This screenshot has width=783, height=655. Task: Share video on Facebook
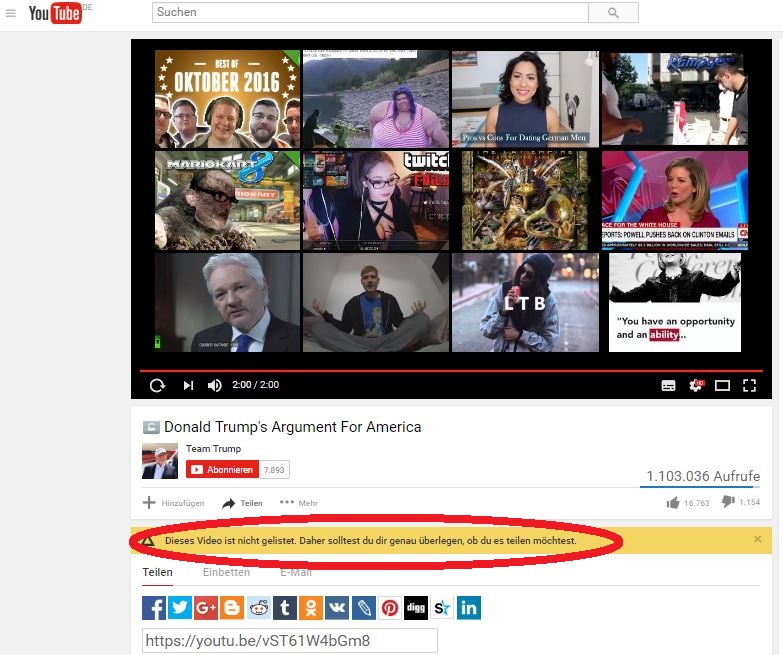(154, 607)
